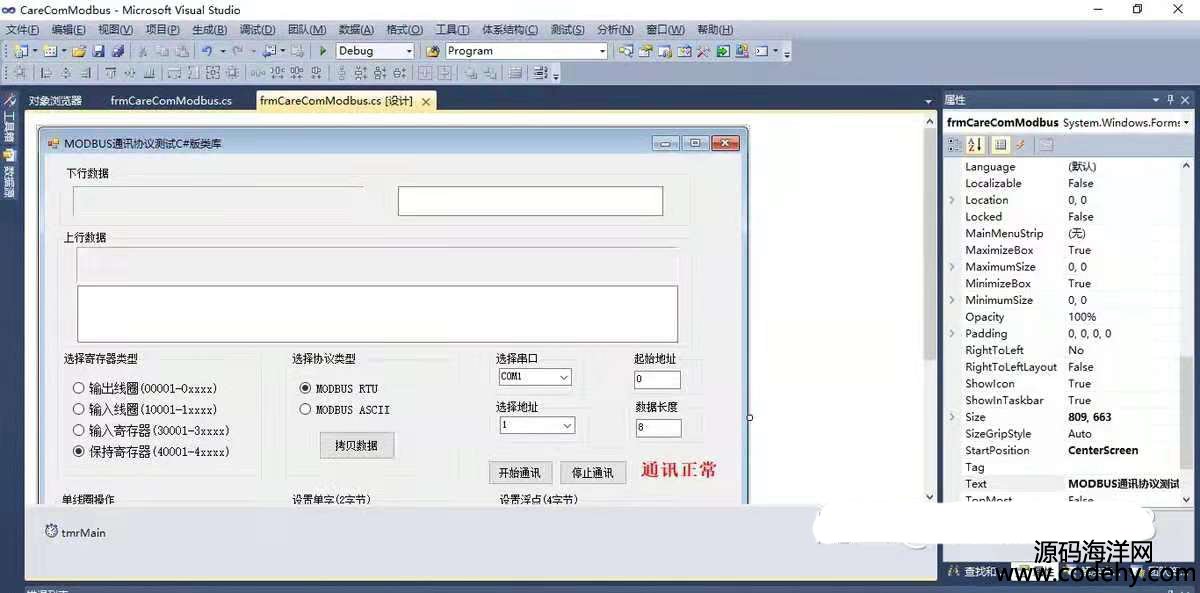The image size is (1200, 593).
Task: Click the 上行数据 large text box
Action: (377, 314)
